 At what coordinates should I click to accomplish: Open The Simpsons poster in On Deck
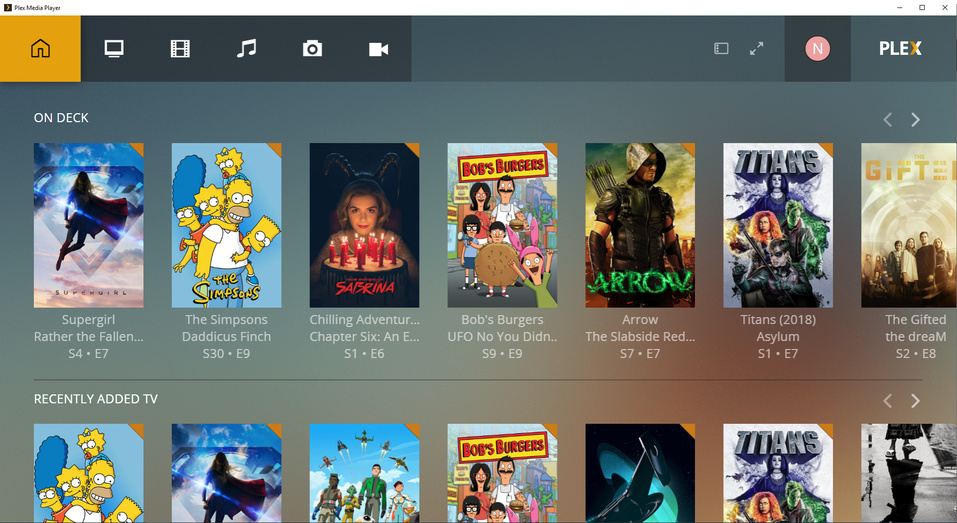pos(226,225)
